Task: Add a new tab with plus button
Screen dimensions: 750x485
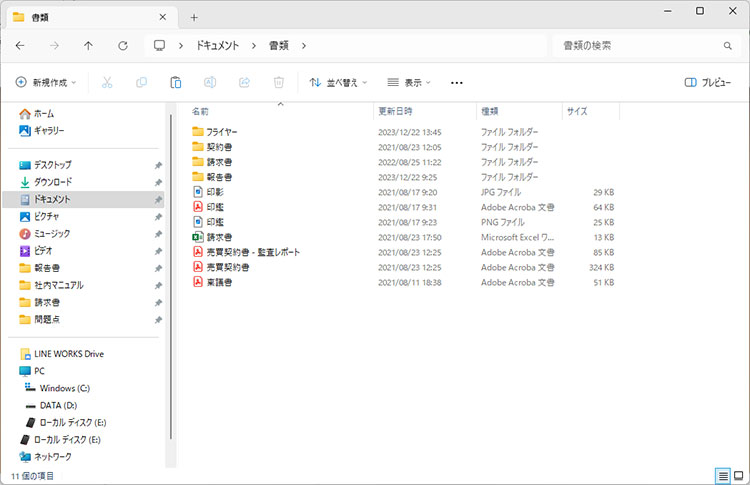Action: pos(194,17)
